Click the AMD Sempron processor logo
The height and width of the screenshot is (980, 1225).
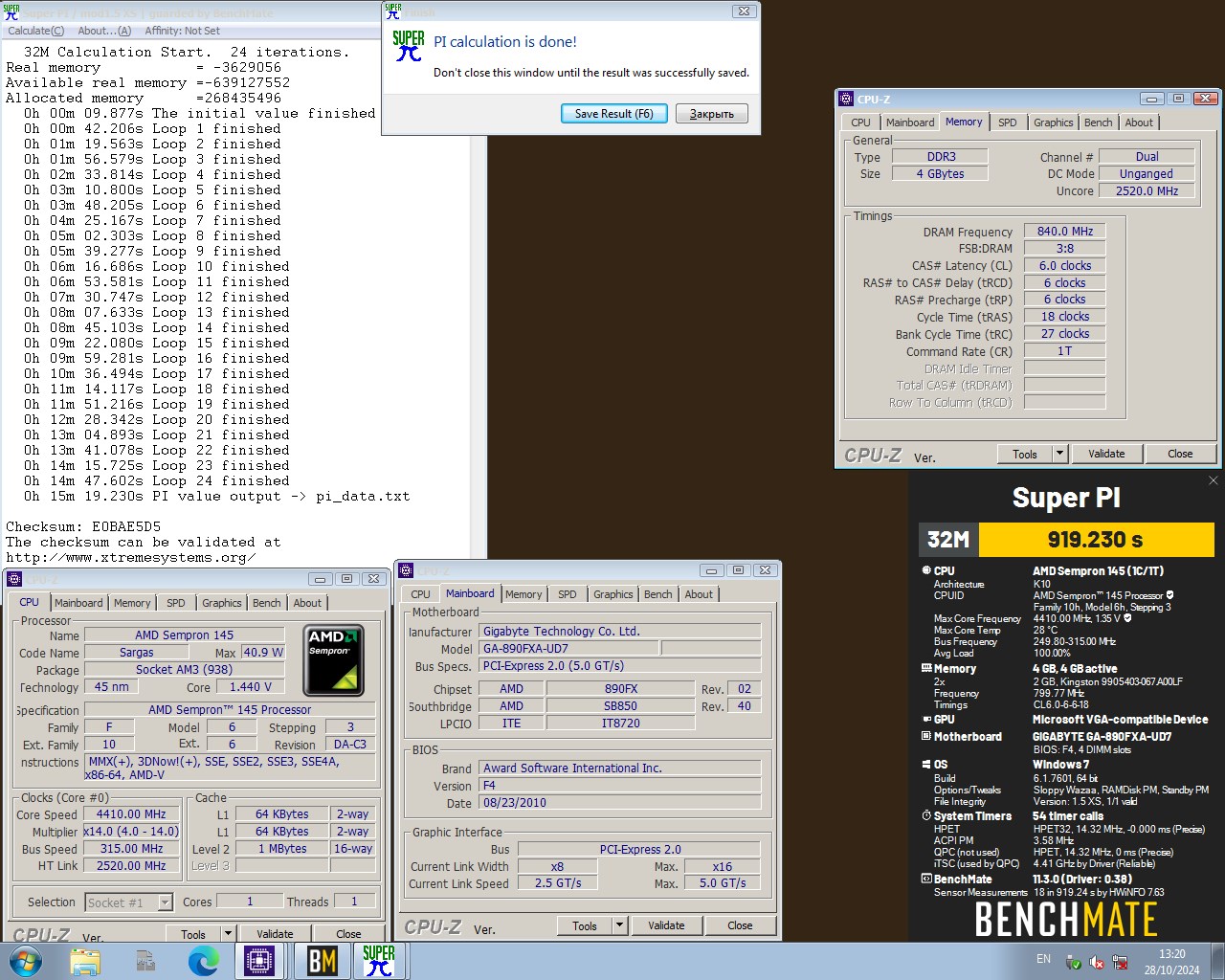(333, 660)
